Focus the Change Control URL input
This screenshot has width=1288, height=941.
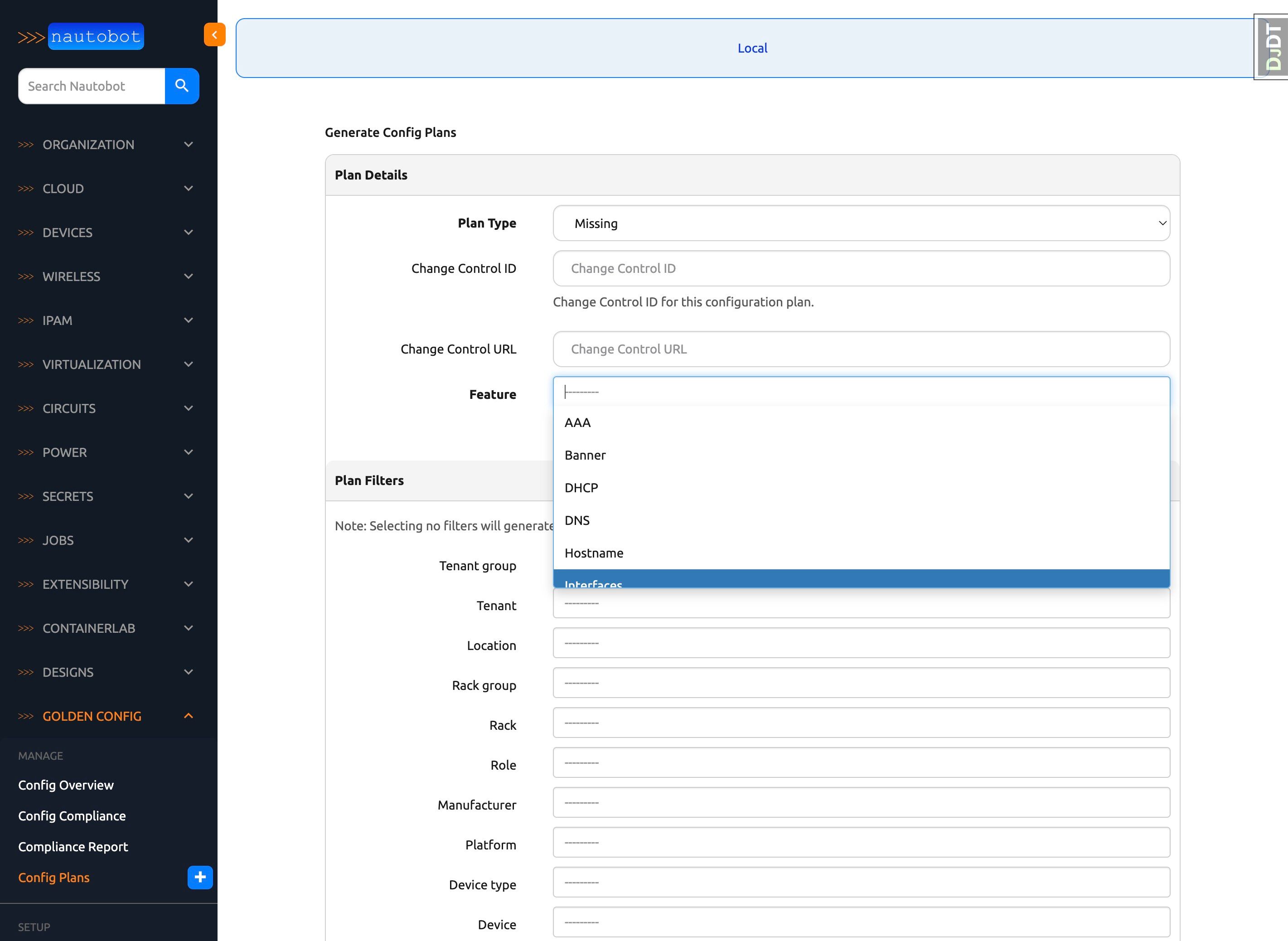(861, 349)
